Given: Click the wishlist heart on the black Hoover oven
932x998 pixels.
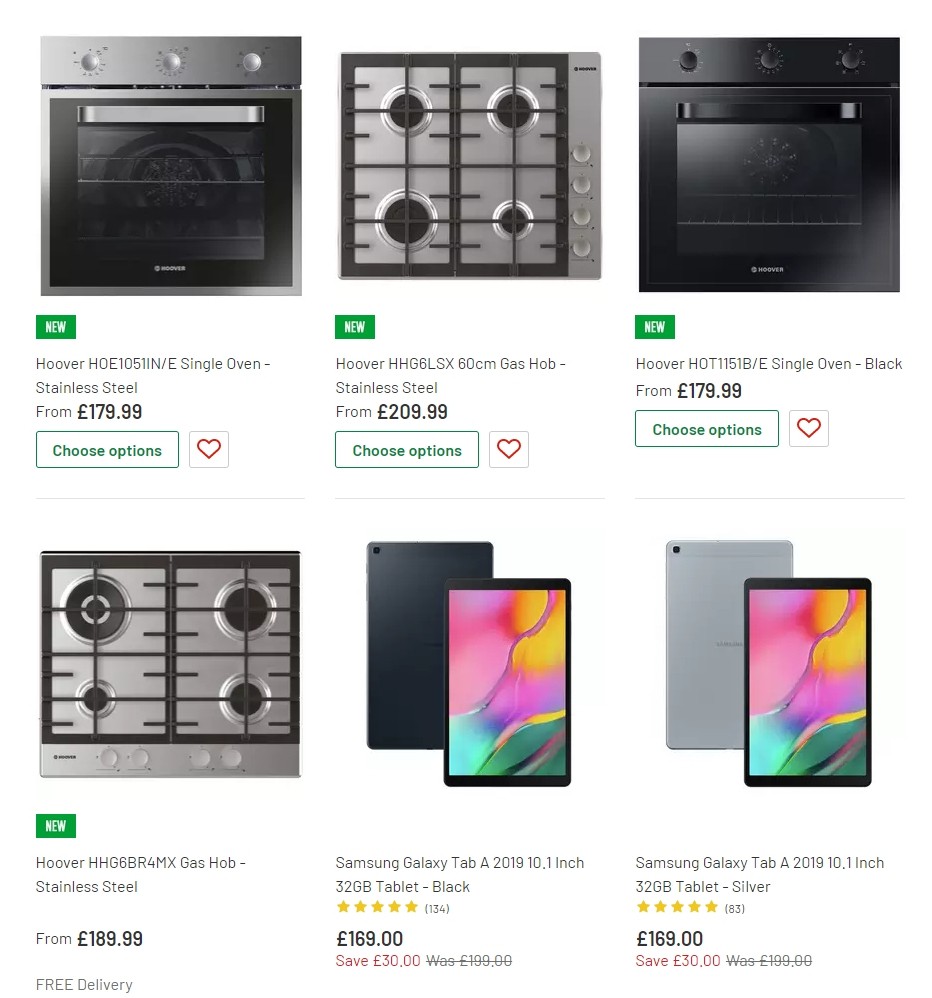Looking at the screenshot, I should point(809,428).
